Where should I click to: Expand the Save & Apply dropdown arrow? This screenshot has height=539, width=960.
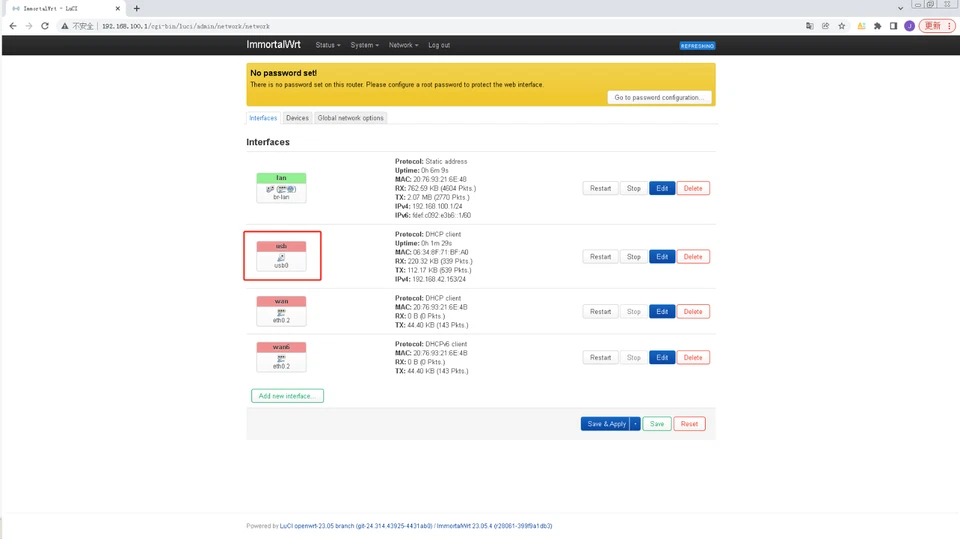pos(636,424)
